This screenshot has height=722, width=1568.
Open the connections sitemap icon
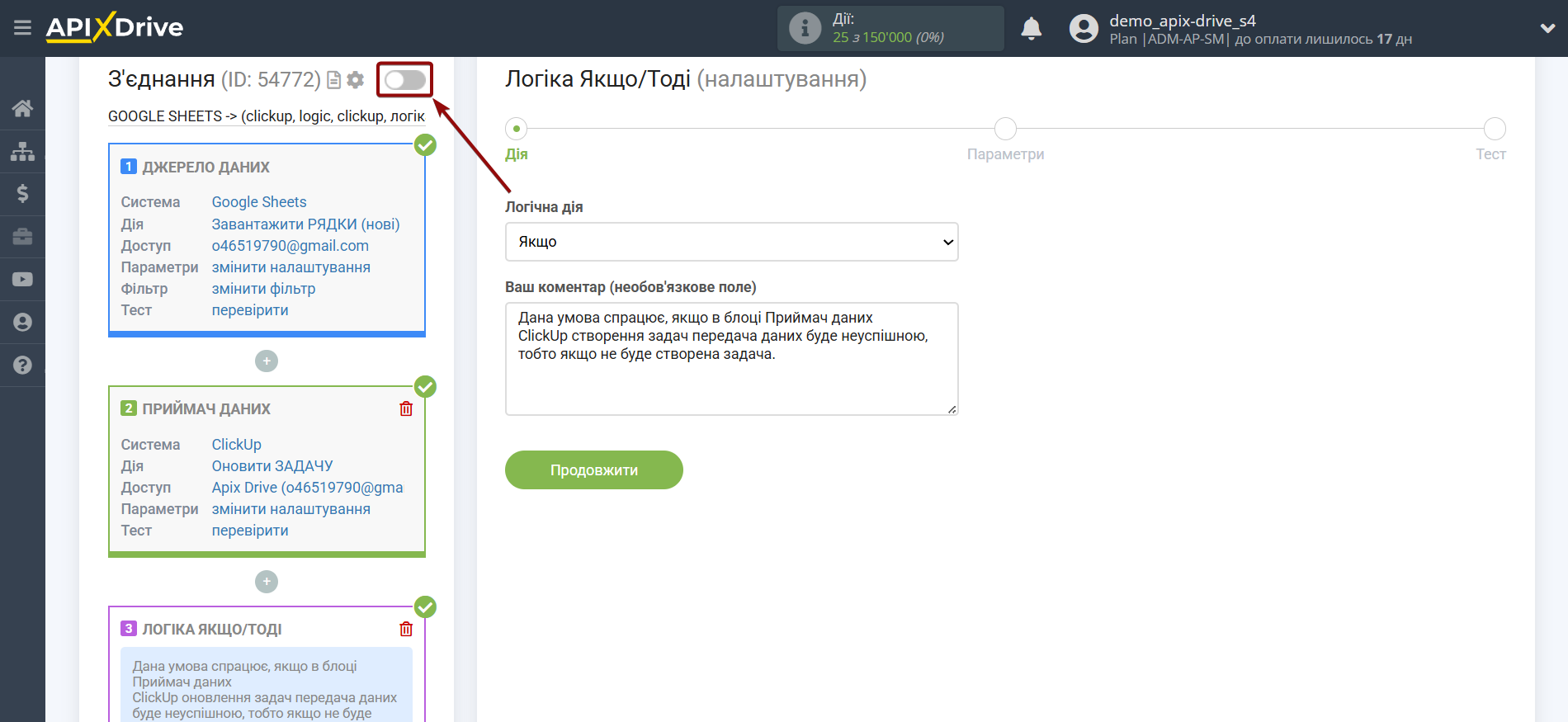[22, 151]
